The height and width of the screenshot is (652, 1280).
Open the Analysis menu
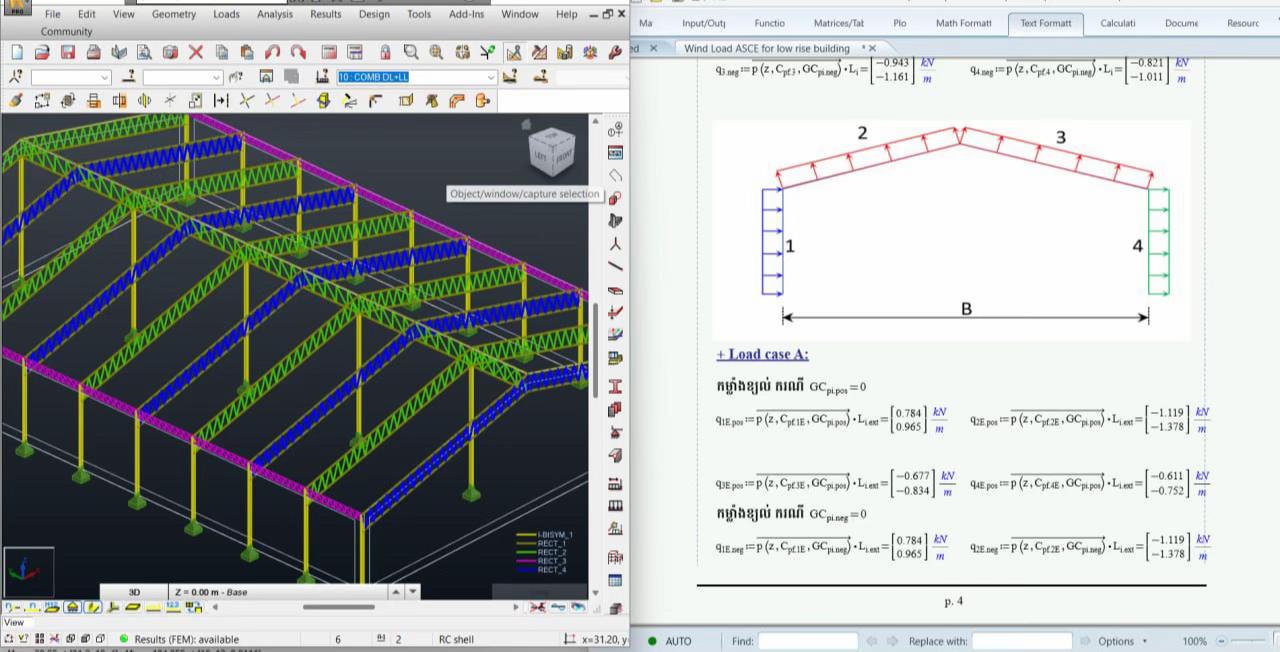(x=275, y=14)
